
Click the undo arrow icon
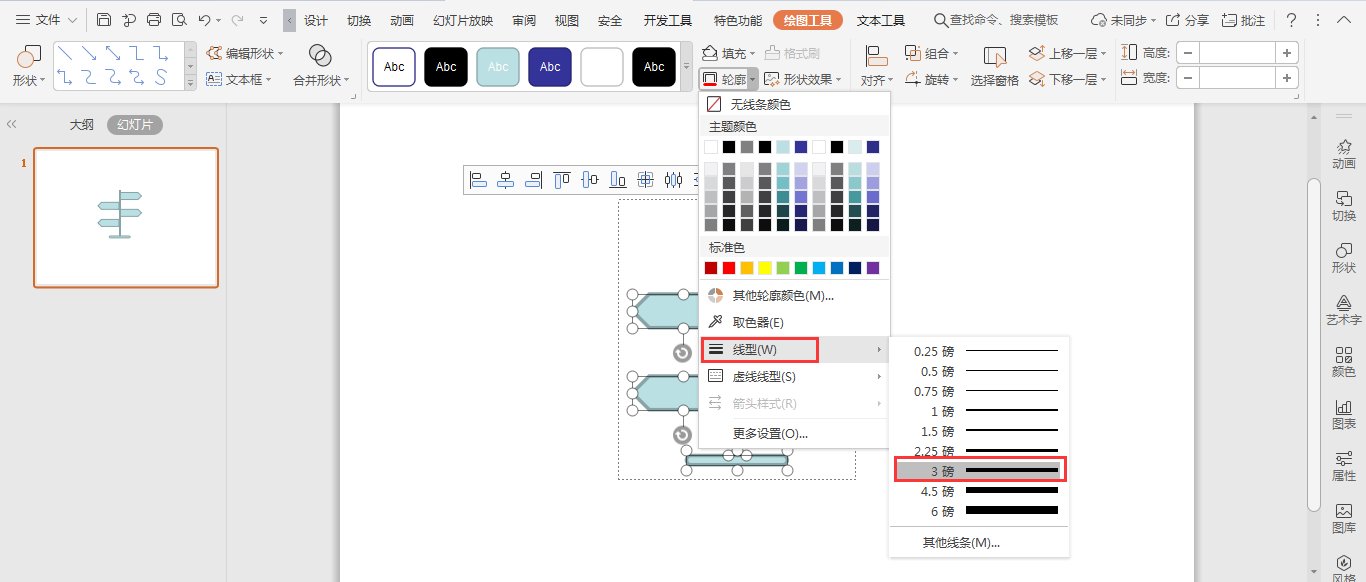pos(204,20)
